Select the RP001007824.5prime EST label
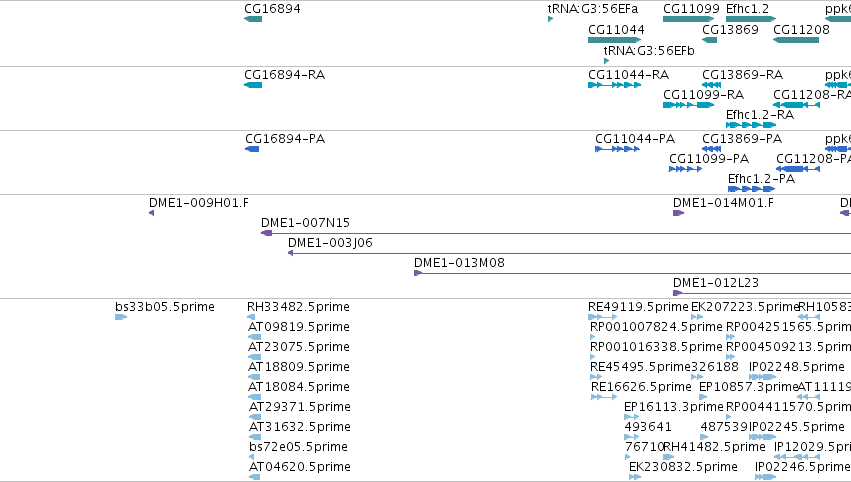Image resolution: width=851 pixels, height=482 pixels. pos(657,327)
